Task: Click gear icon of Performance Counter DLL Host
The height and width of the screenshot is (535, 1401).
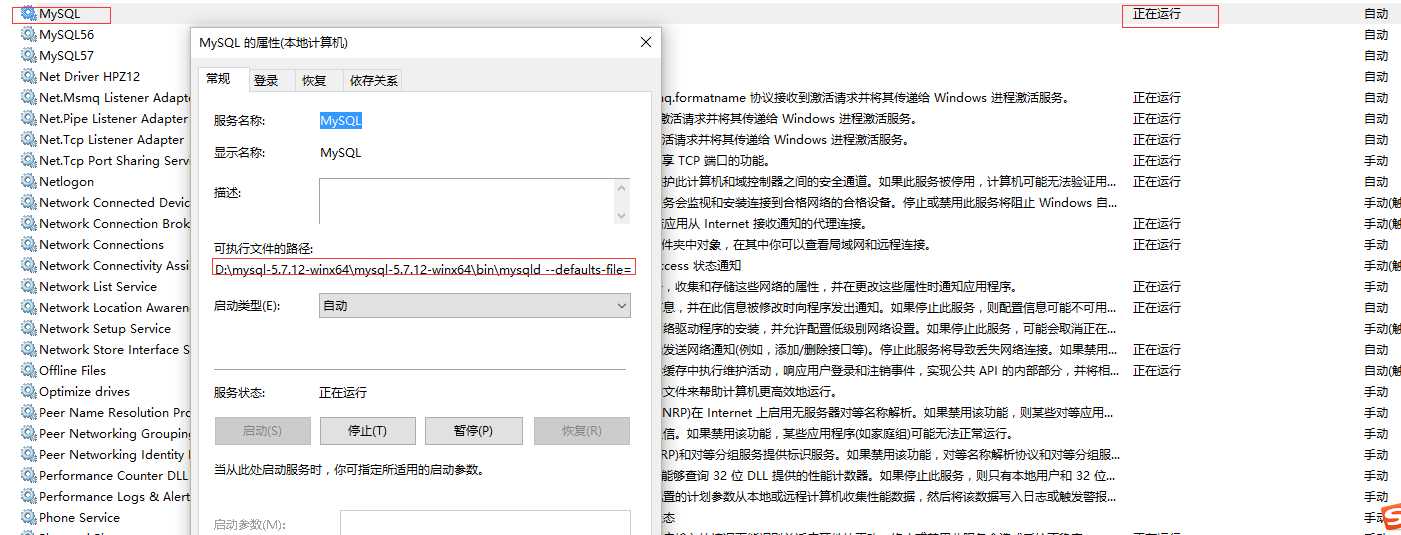Action: tap(28, 476)
